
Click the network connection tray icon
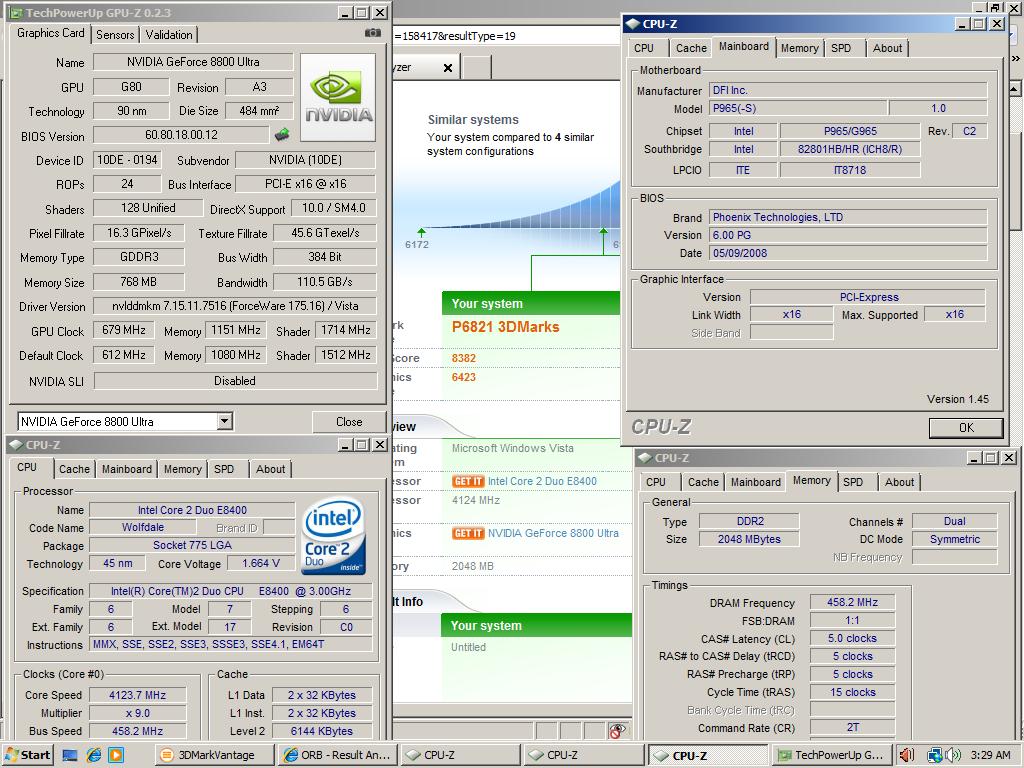[935, 755]
